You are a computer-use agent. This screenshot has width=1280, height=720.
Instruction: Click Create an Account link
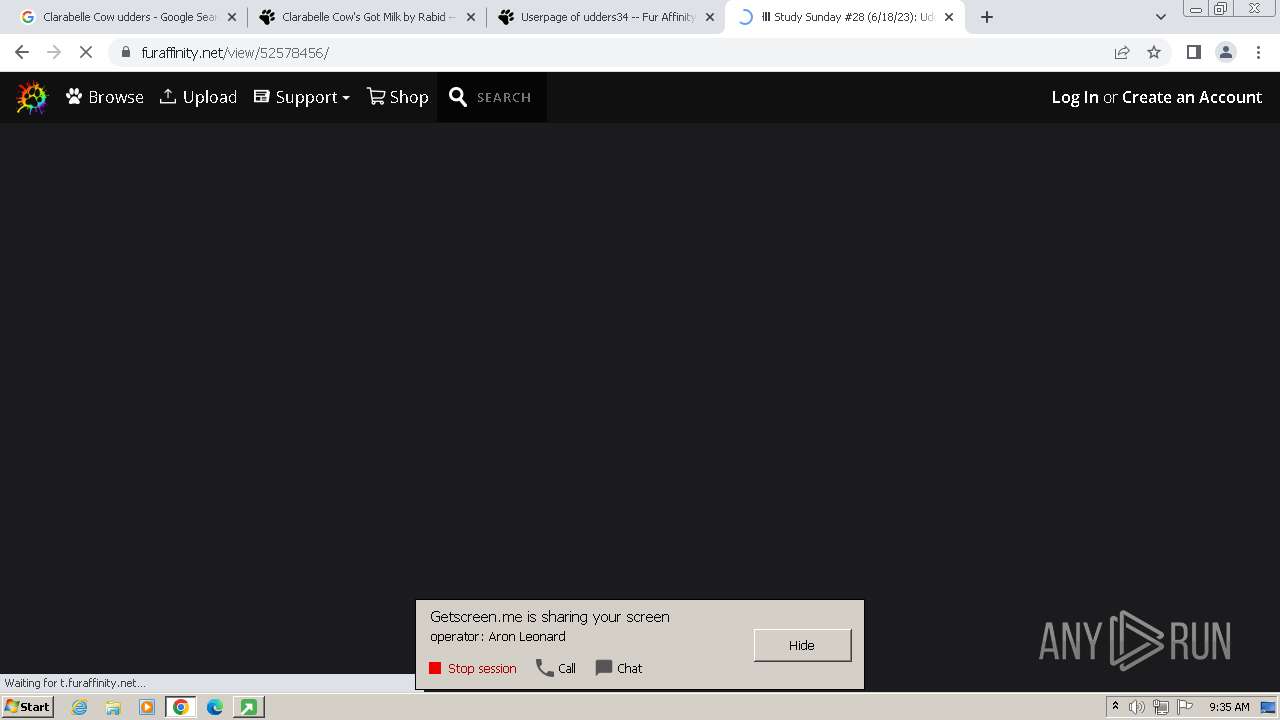tap(1192, 97)
